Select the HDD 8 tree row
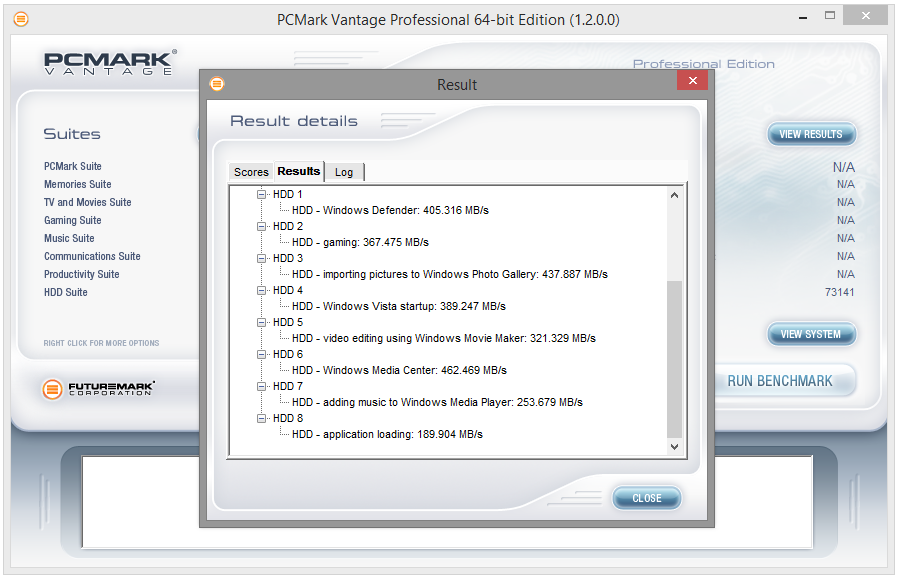This screenshot has height=580, width=901. point(288,418)
